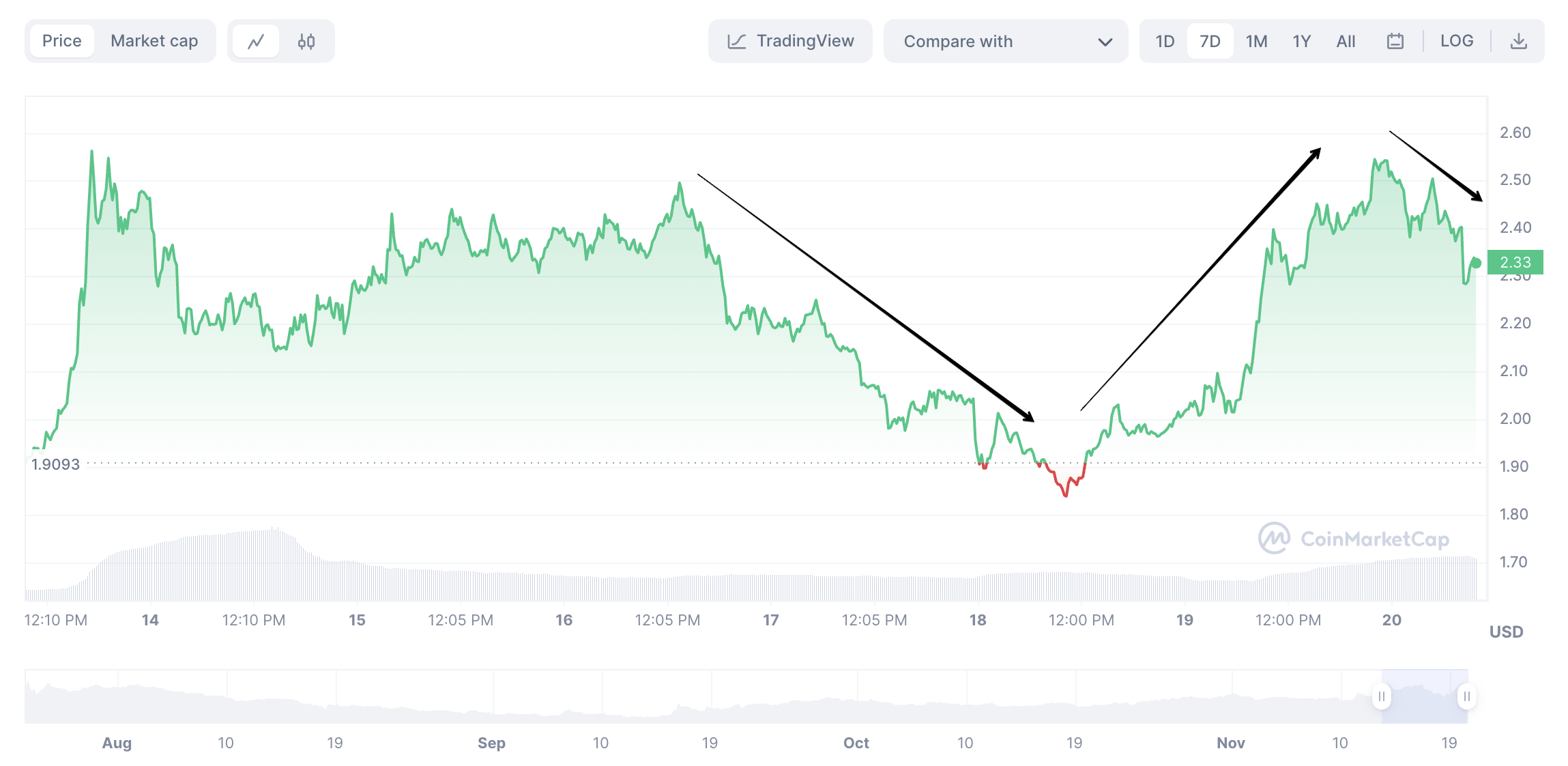
Task: Toggle LOG scale on the chart
Action: (1456, 41)
